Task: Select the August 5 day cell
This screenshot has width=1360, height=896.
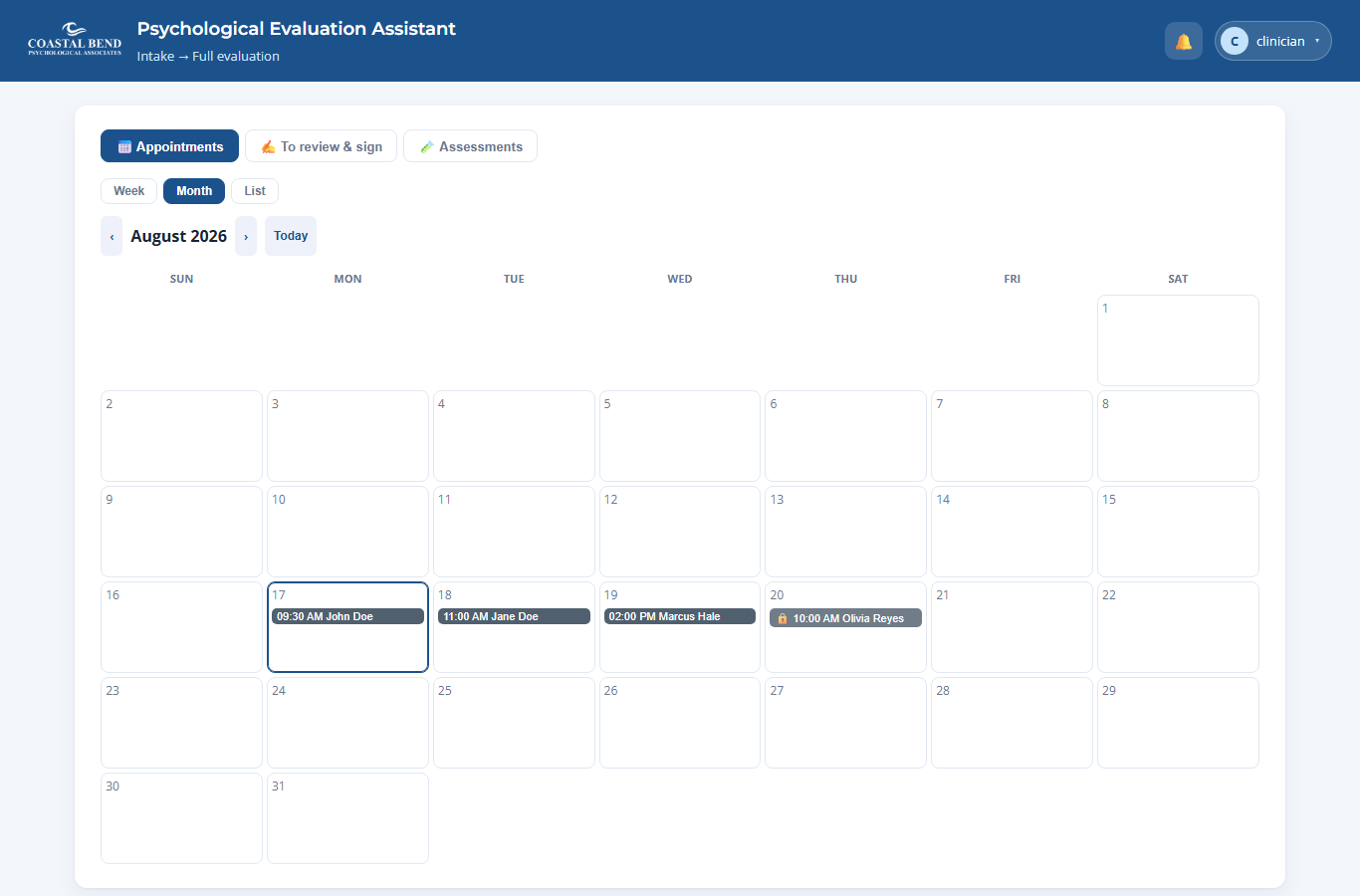Action: 680,436
